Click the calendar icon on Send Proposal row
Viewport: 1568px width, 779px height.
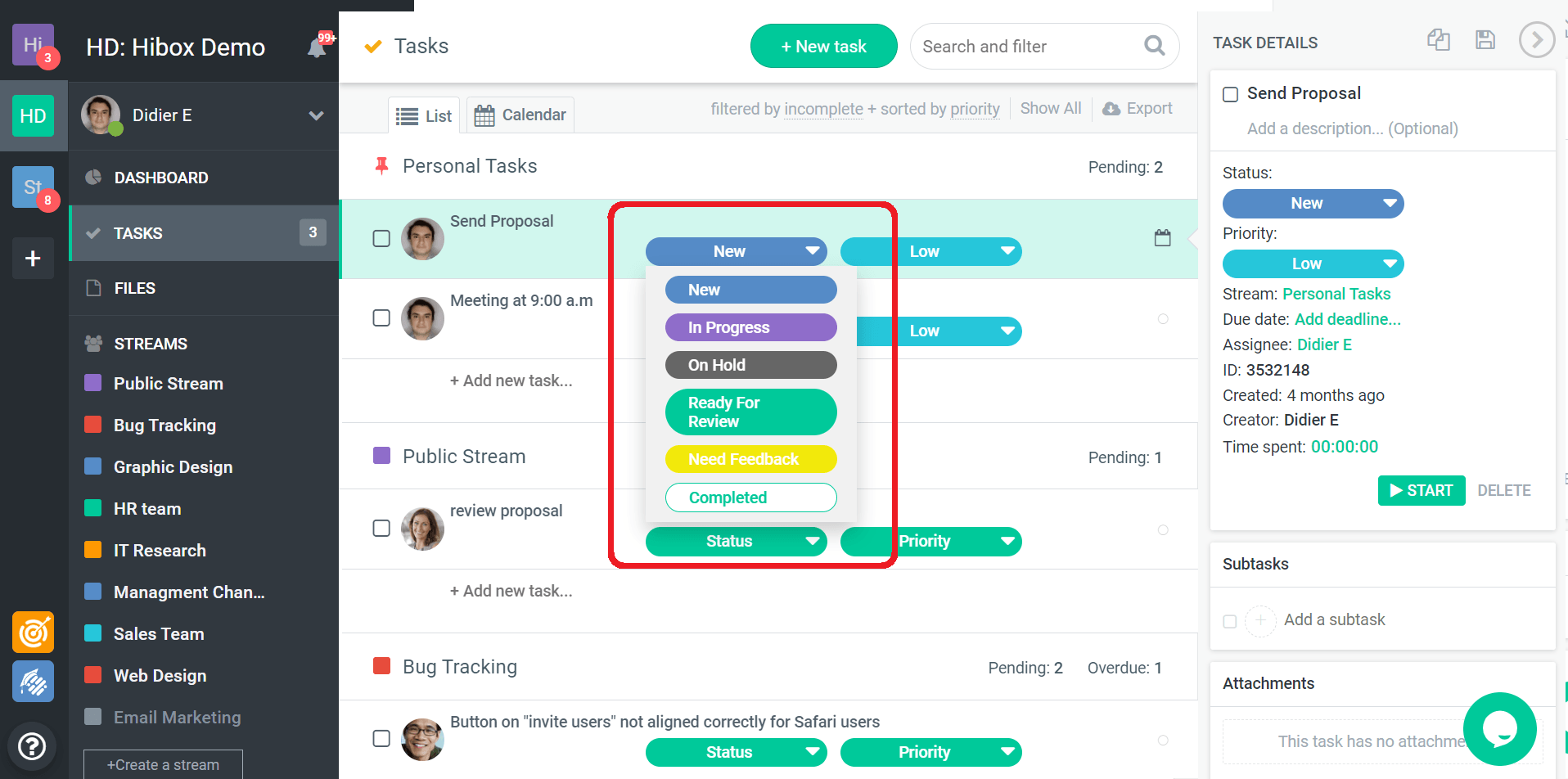(x=1162, y=238)
